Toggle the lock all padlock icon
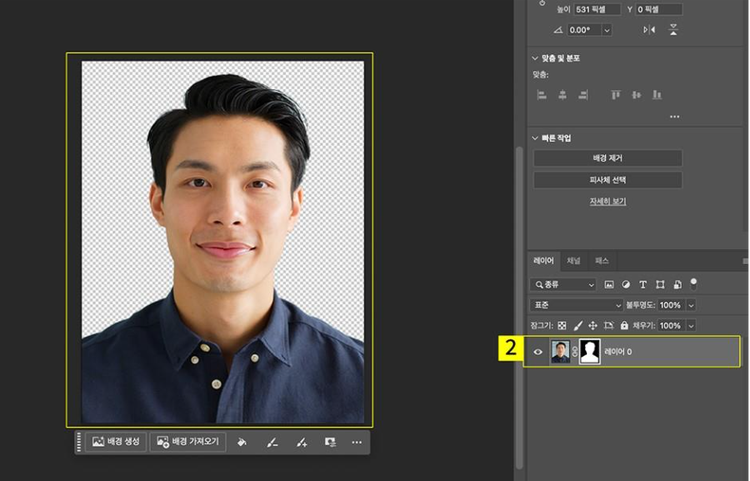 click(624, 326)
